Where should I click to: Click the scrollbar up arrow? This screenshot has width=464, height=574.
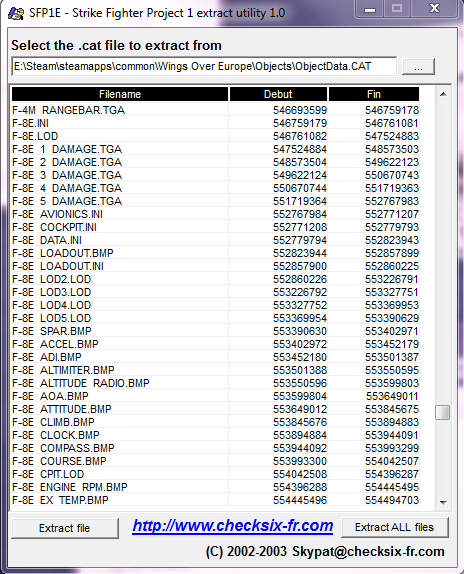[443, 94]
